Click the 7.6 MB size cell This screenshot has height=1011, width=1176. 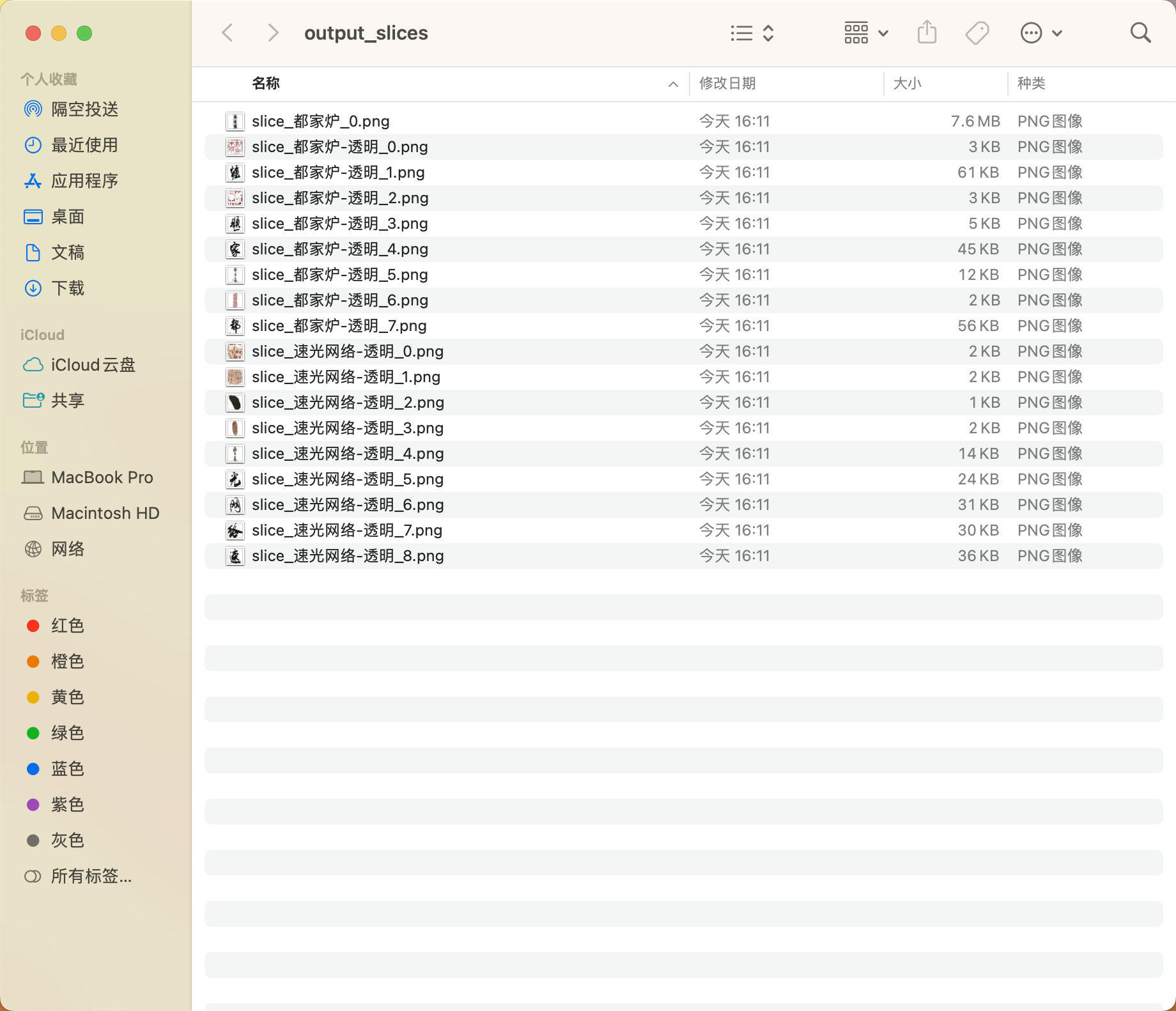point(975,121)
